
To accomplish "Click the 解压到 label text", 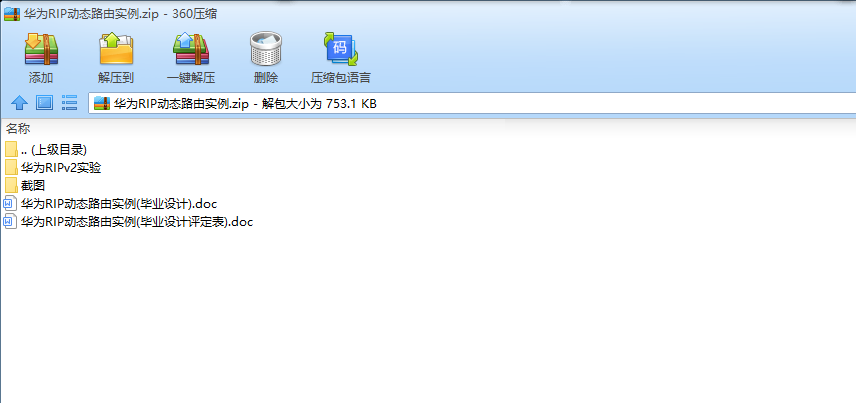I will tap(116, 78).
